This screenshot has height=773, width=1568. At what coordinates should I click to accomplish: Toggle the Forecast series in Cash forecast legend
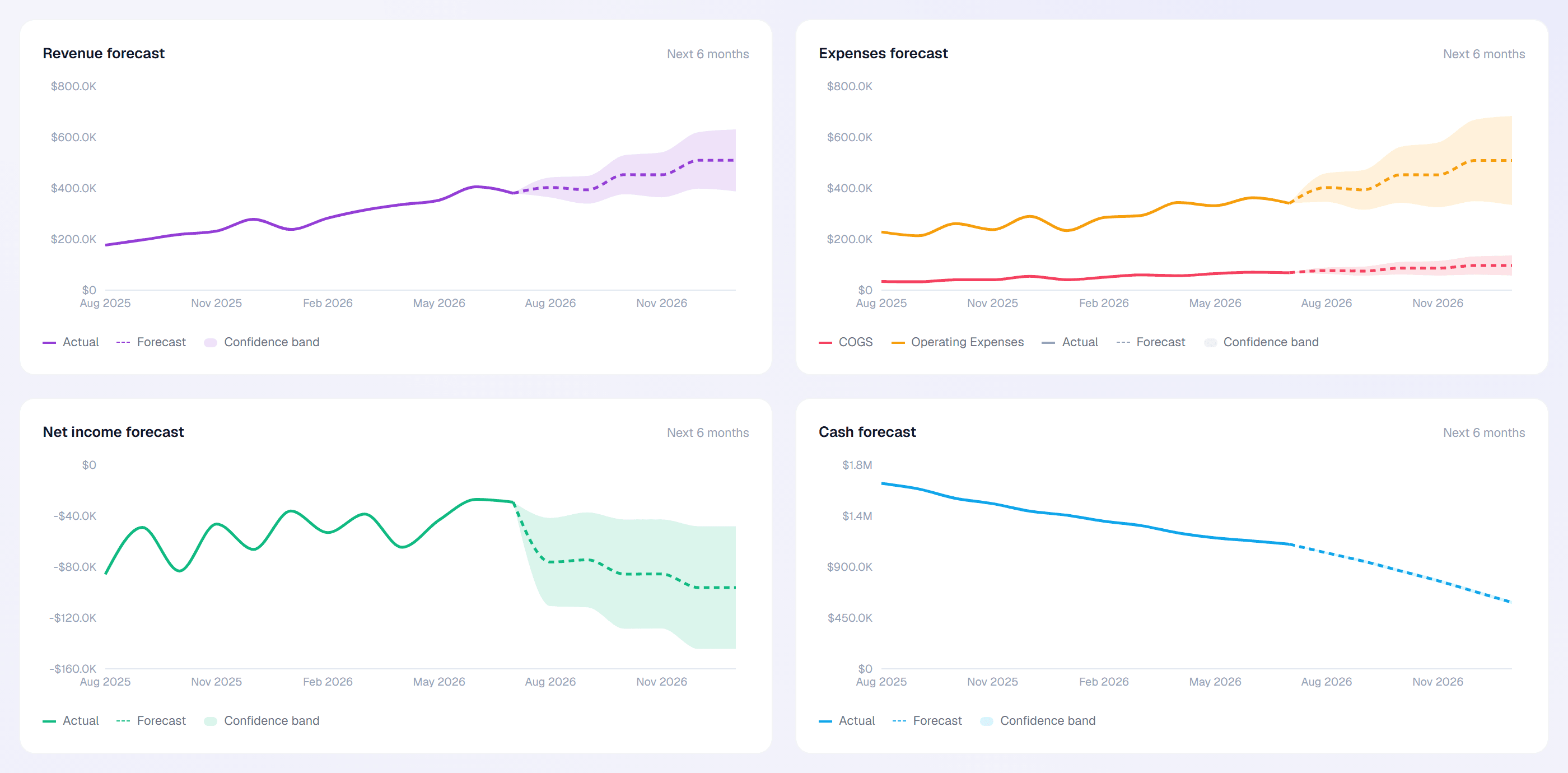(x=927, y=721)
